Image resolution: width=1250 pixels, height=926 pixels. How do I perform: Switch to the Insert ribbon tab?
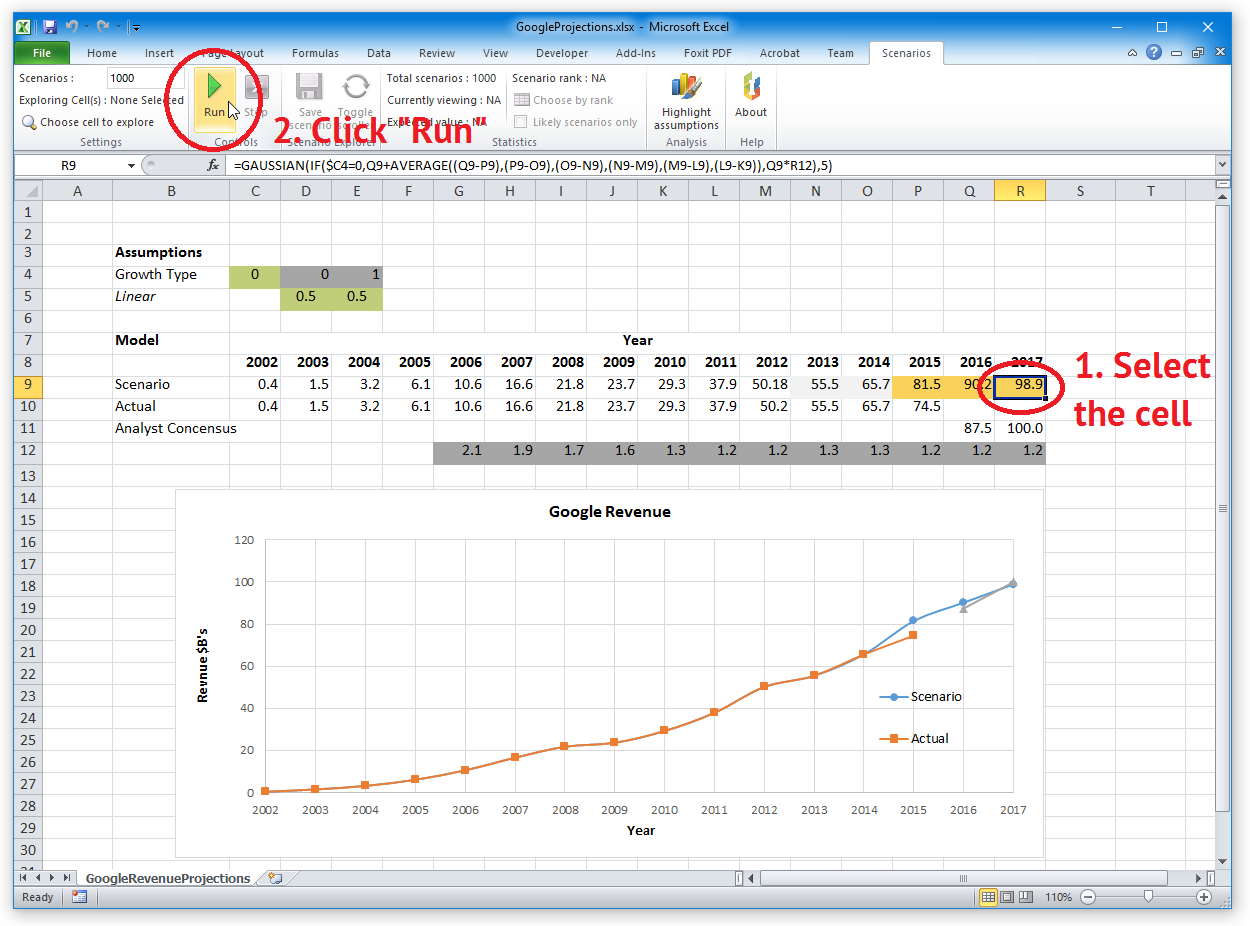click(x=159, y=53)
